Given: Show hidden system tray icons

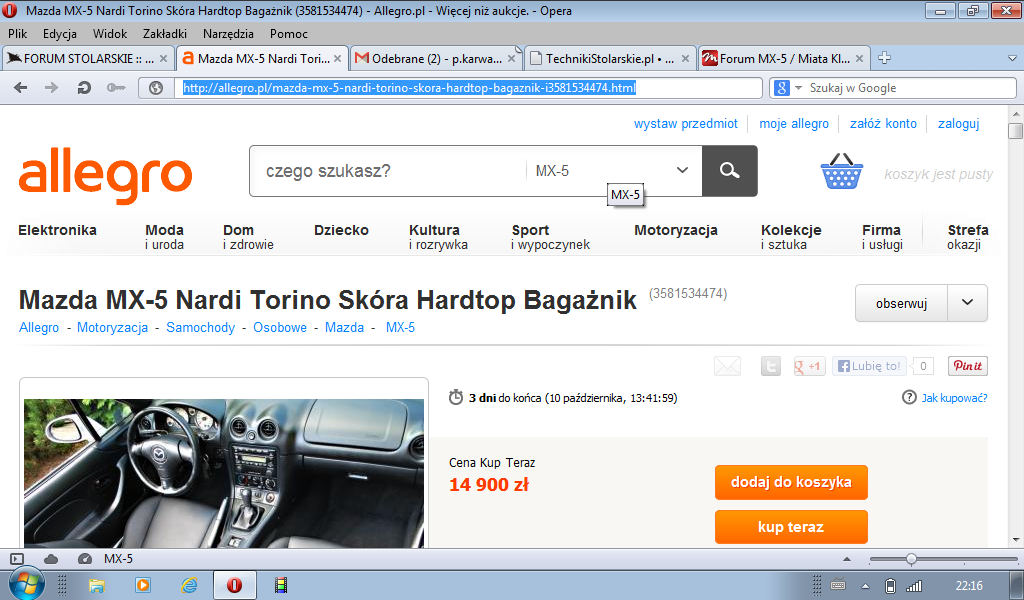Looking at the screenshot, I should point(865,586).
